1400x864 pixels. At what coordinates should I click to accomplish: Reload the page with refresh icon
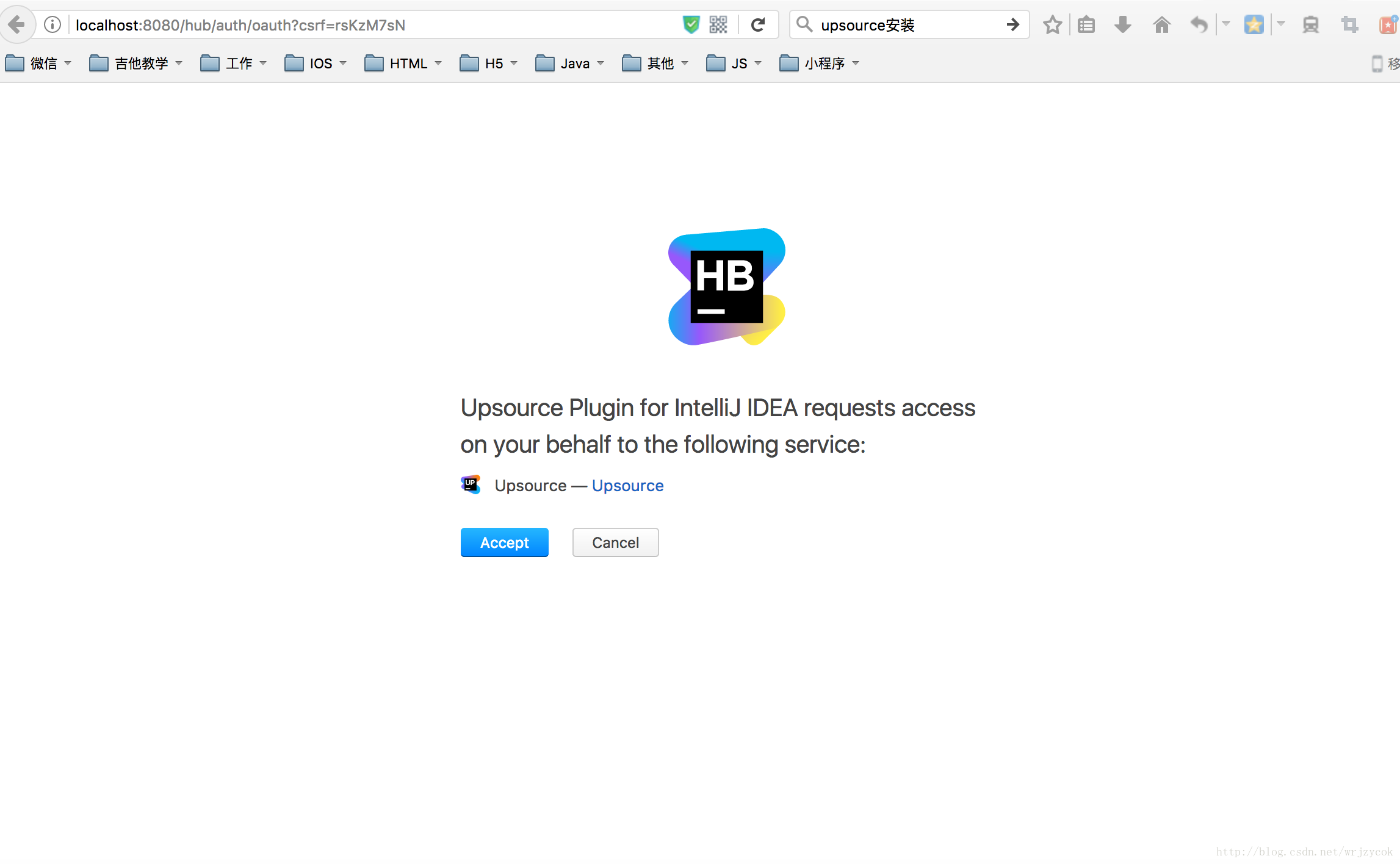(x=758, y=25)
